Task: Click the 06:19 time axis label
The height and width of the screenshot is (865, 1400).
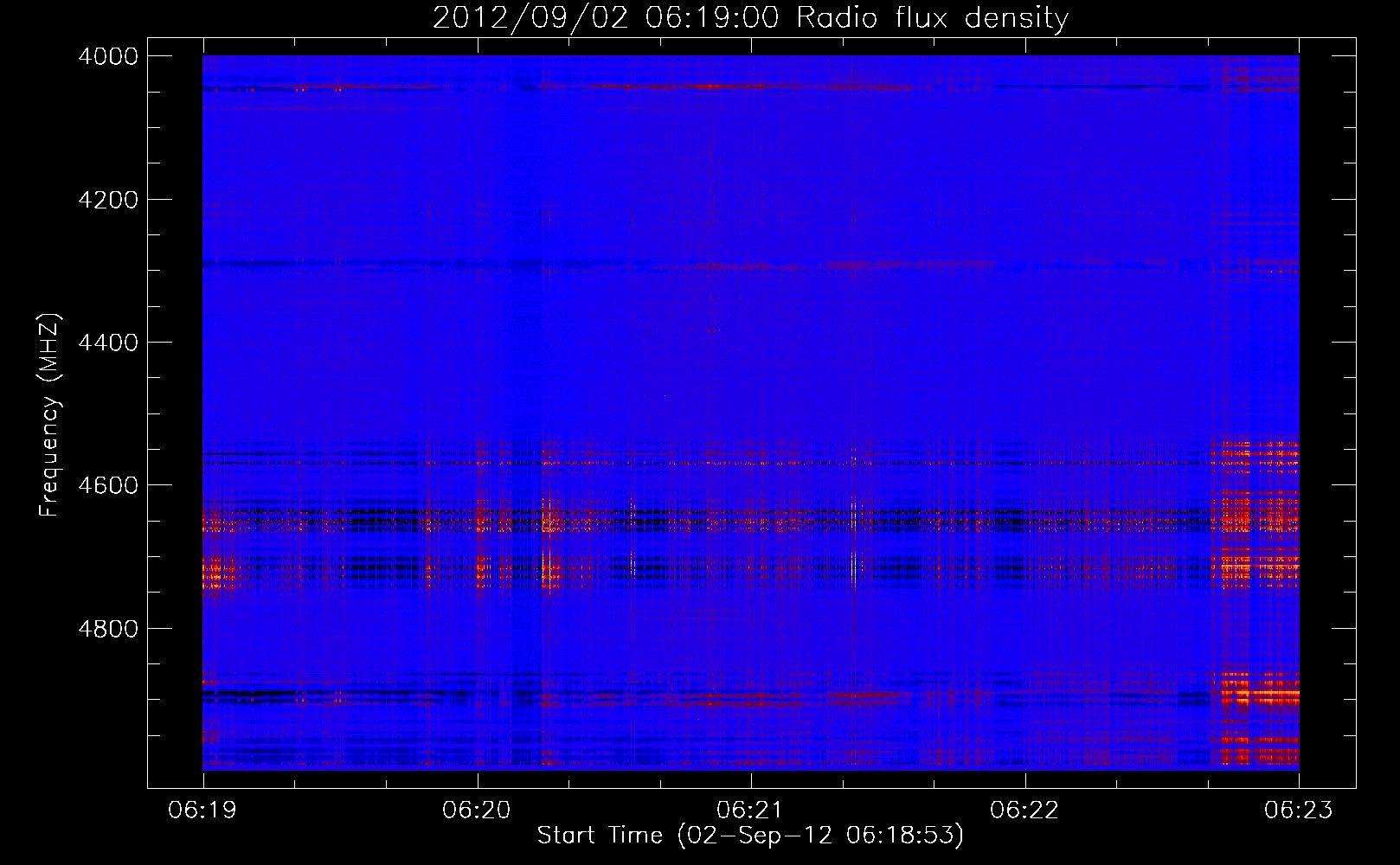Action: [203, 811]
